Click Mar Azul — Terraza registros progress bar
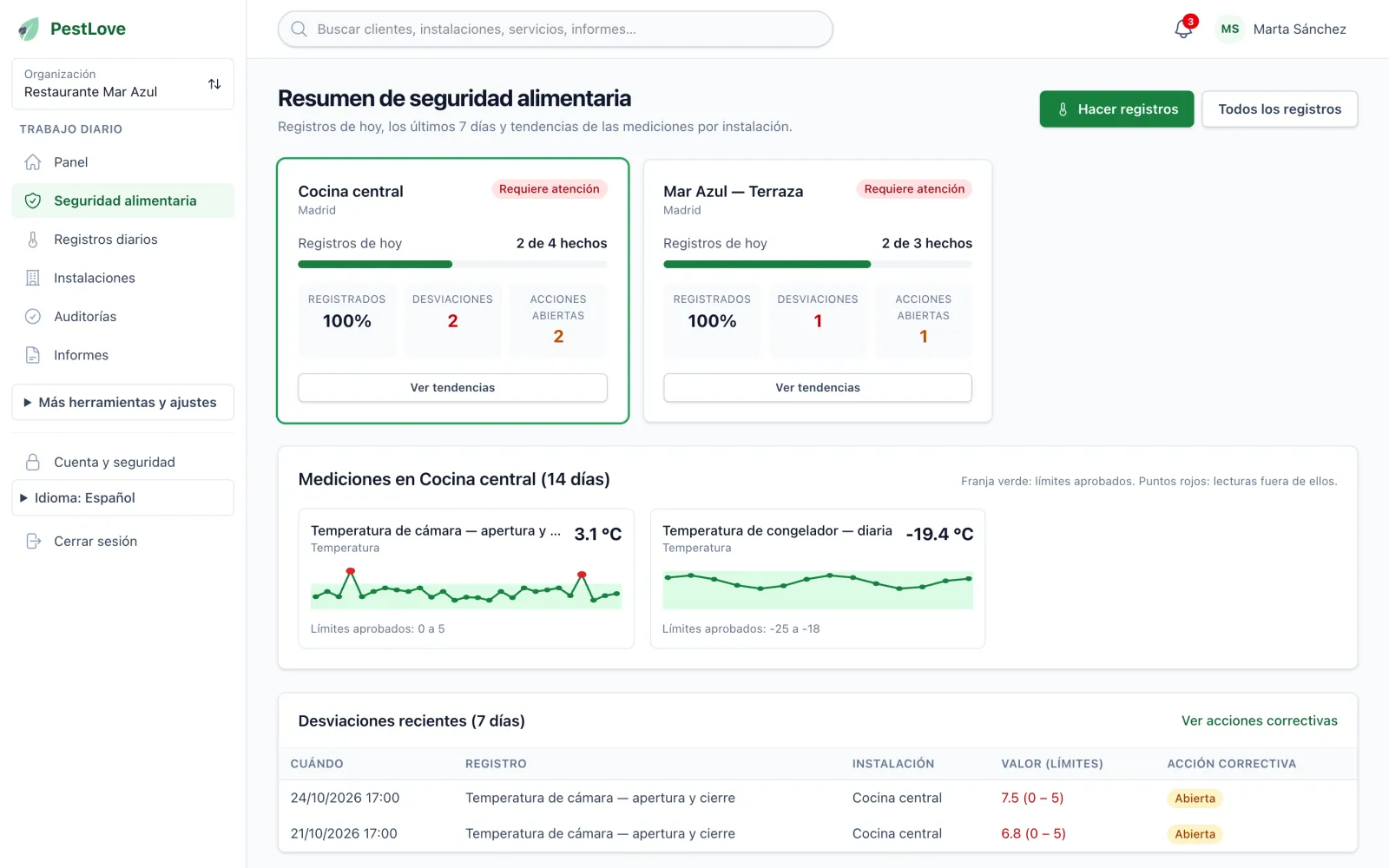This screenshot has height=868, width=1389. [x=818, y=264]
